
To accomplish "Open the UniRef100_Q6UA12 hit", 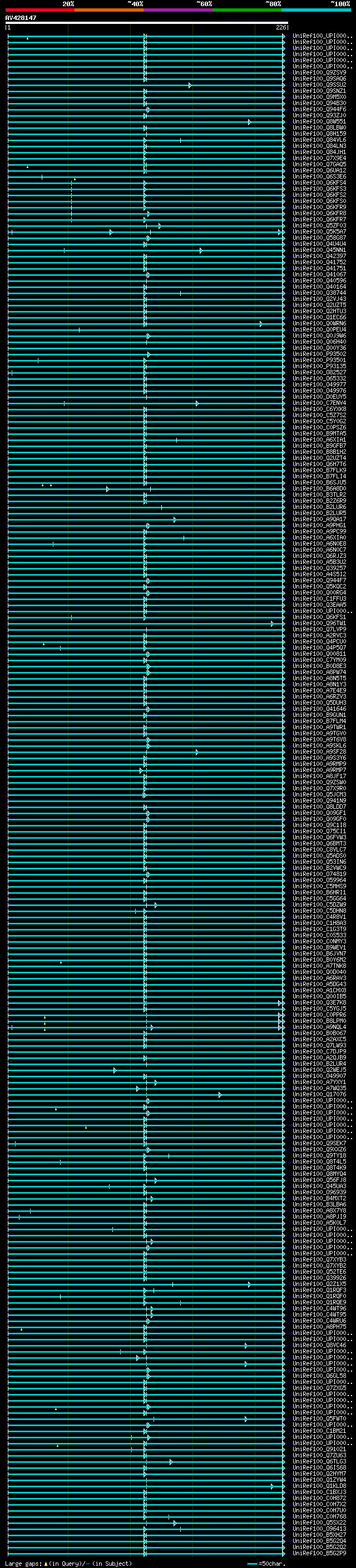I will pyautogui.click(x=319, y=170).
